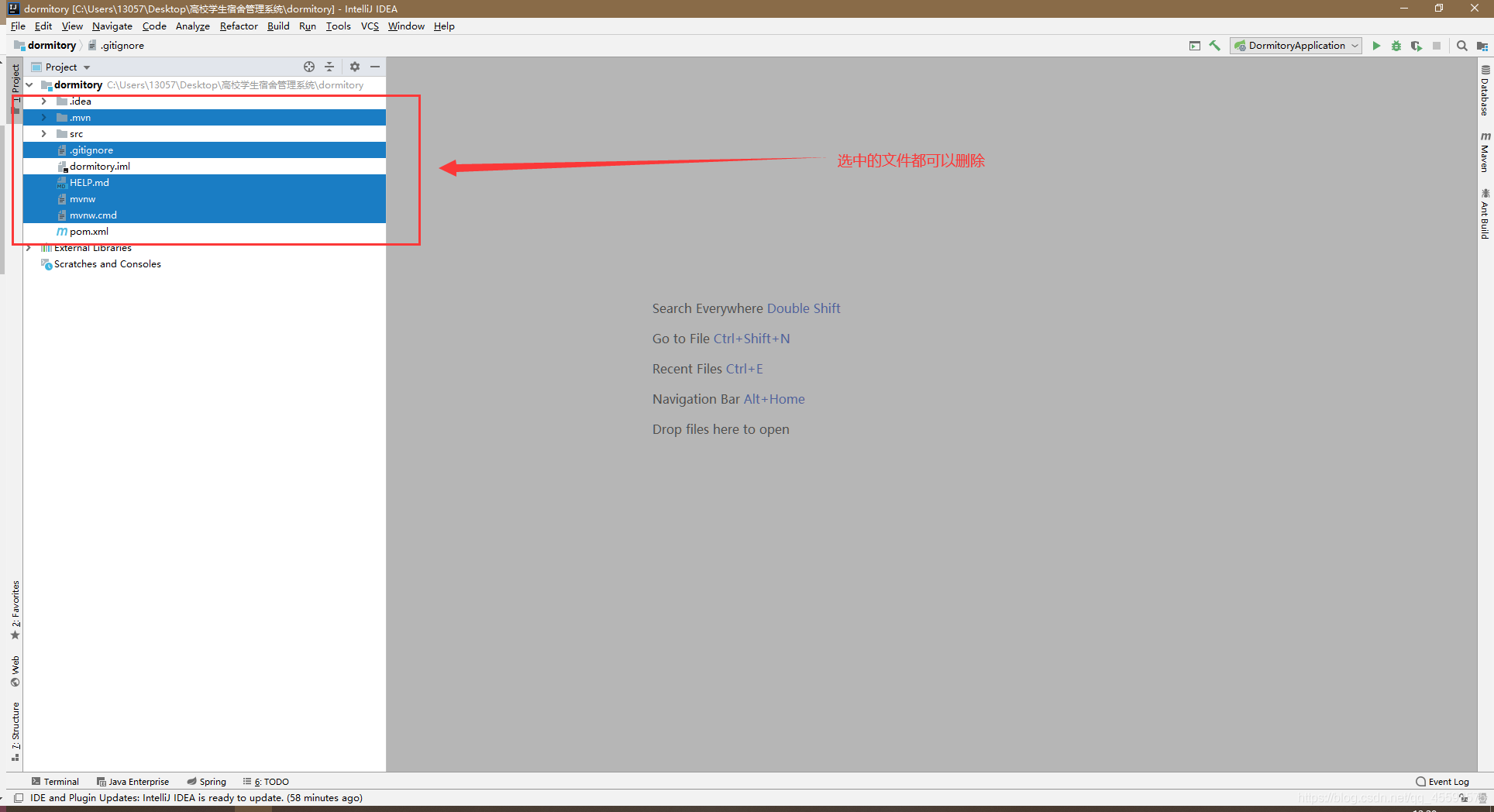Open the Run menu
This screenshot has width=1494, height=812.
(308, 26)
